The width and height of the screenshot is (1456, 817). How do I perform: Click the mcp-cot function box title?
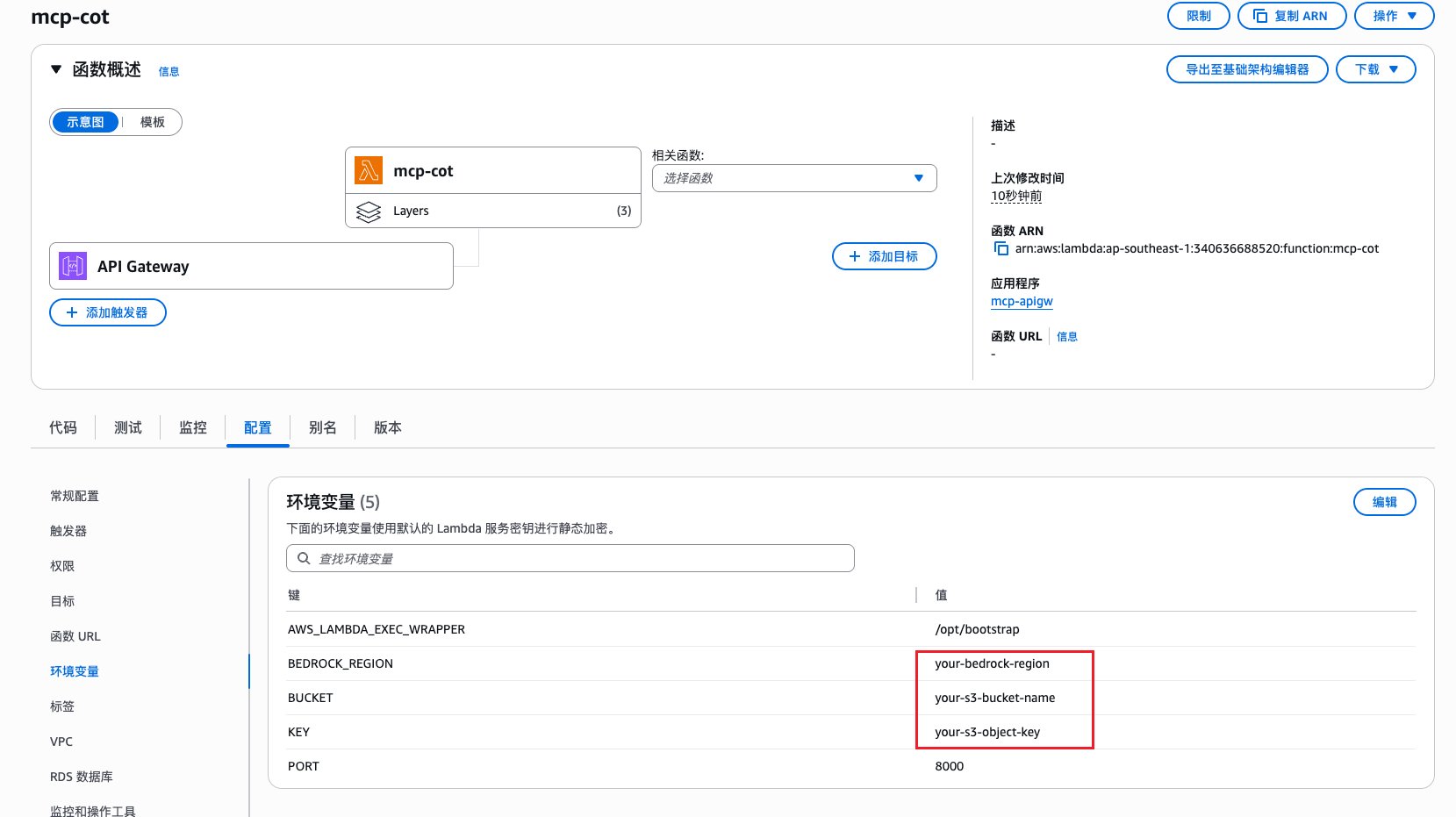coord(423,171)
